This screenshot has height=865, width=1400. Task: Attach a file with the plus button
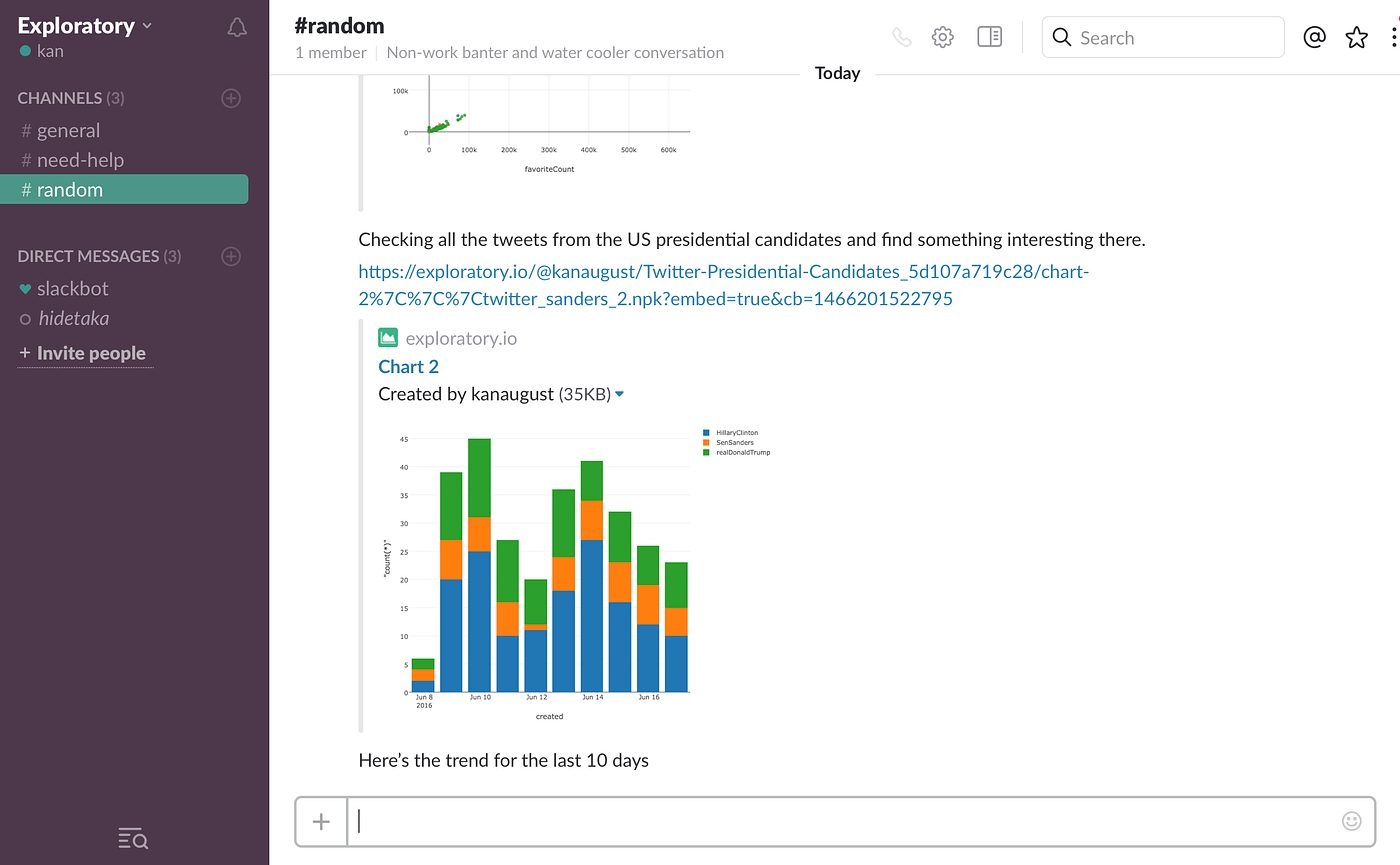point(320,820)
